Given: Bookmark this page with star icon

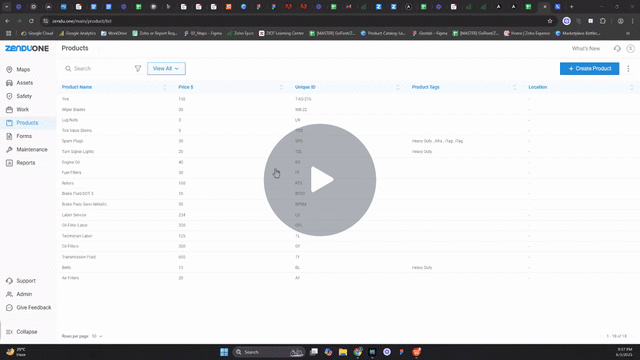Looking at the screenshot, I should point(550,21).
